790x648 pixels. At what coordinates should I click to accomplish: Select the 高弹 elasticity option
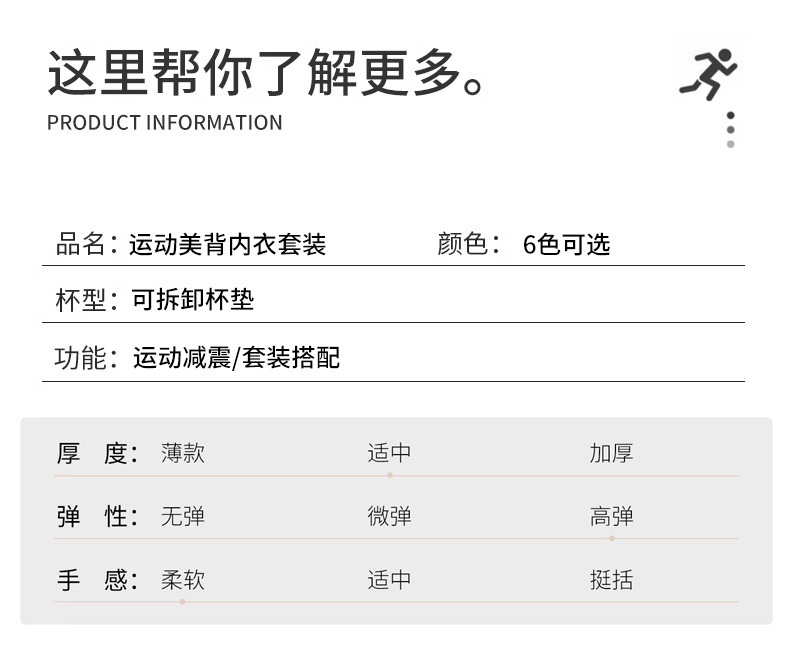click(x=611, y=517)
